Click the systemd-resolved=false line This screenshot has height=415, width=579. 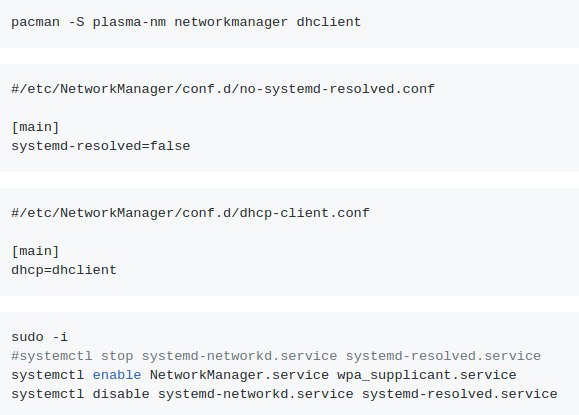(x=101, y=146)
